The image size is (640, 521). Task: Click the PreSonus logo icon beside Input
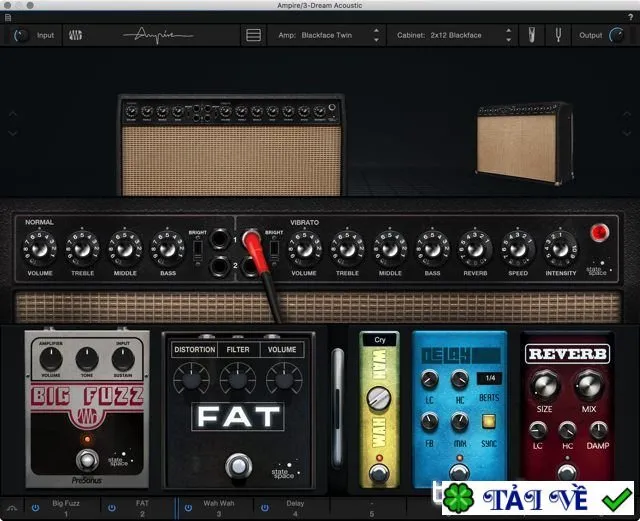[x=76, y=35]
